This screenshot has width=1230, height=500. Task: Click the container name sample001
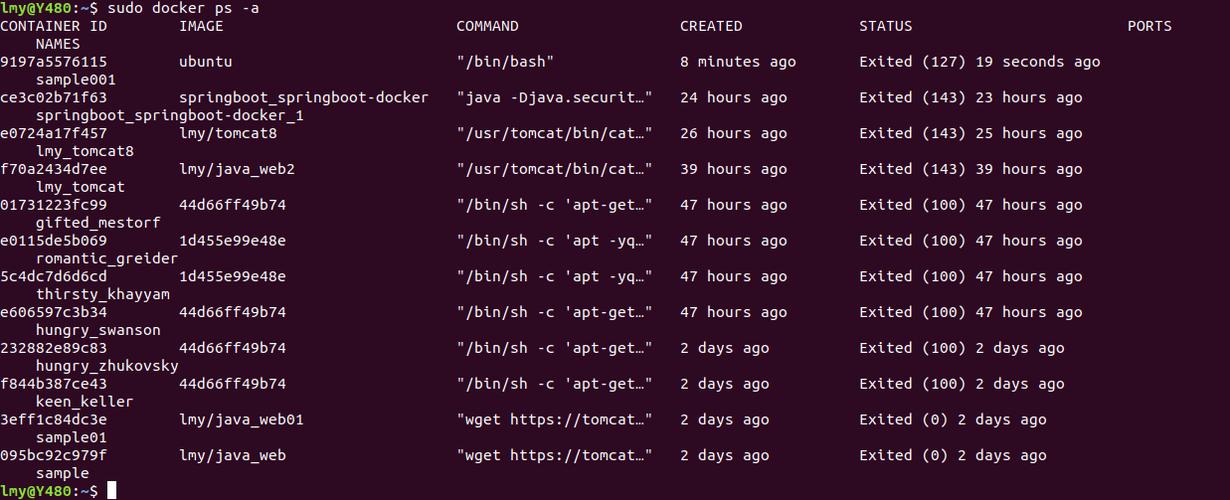point(76,80)
